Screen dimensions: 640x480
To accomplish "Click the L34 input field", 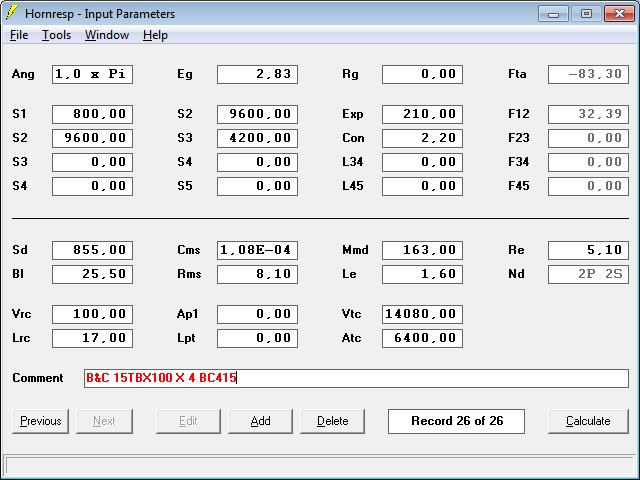I will tap(422, 162).
